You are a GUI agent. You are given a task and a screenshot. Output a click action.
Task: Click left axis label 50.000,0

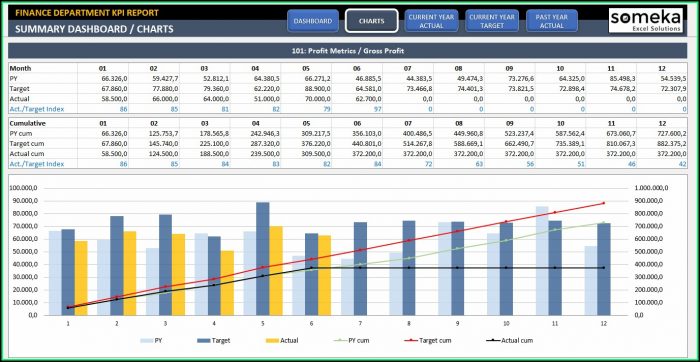(x=25, y=251)
